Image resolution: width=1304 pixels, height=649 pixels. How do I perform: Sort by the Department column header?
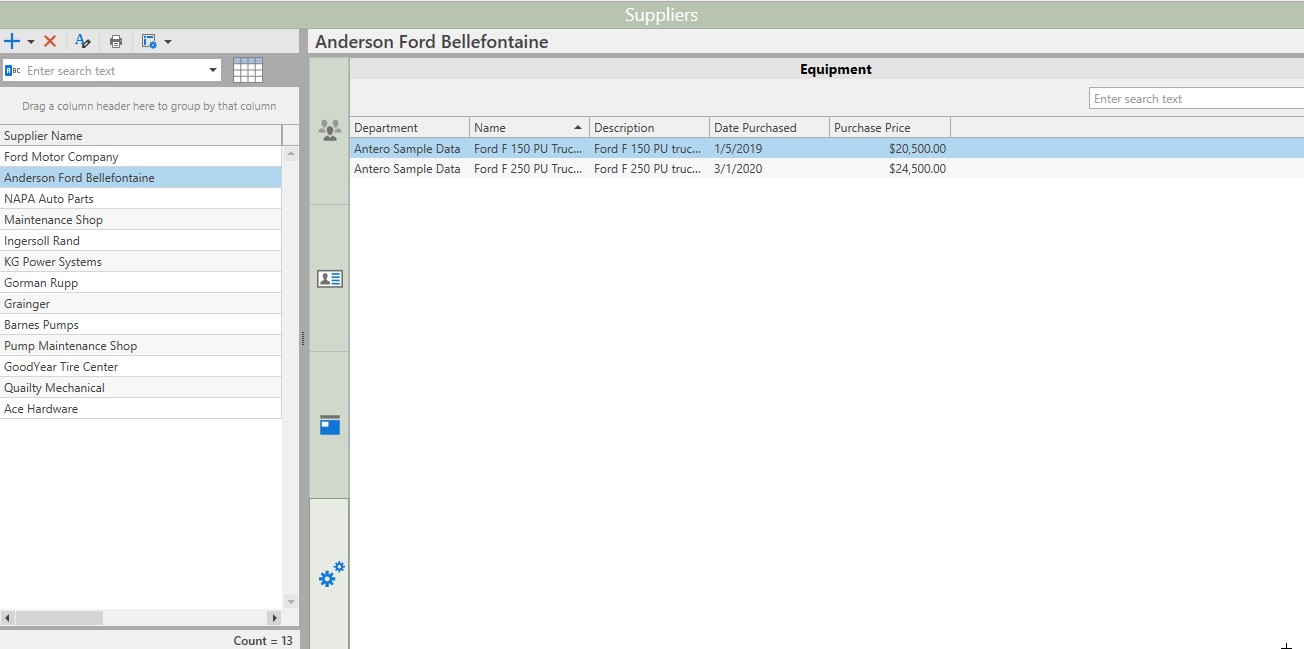(x=409, y=127)
